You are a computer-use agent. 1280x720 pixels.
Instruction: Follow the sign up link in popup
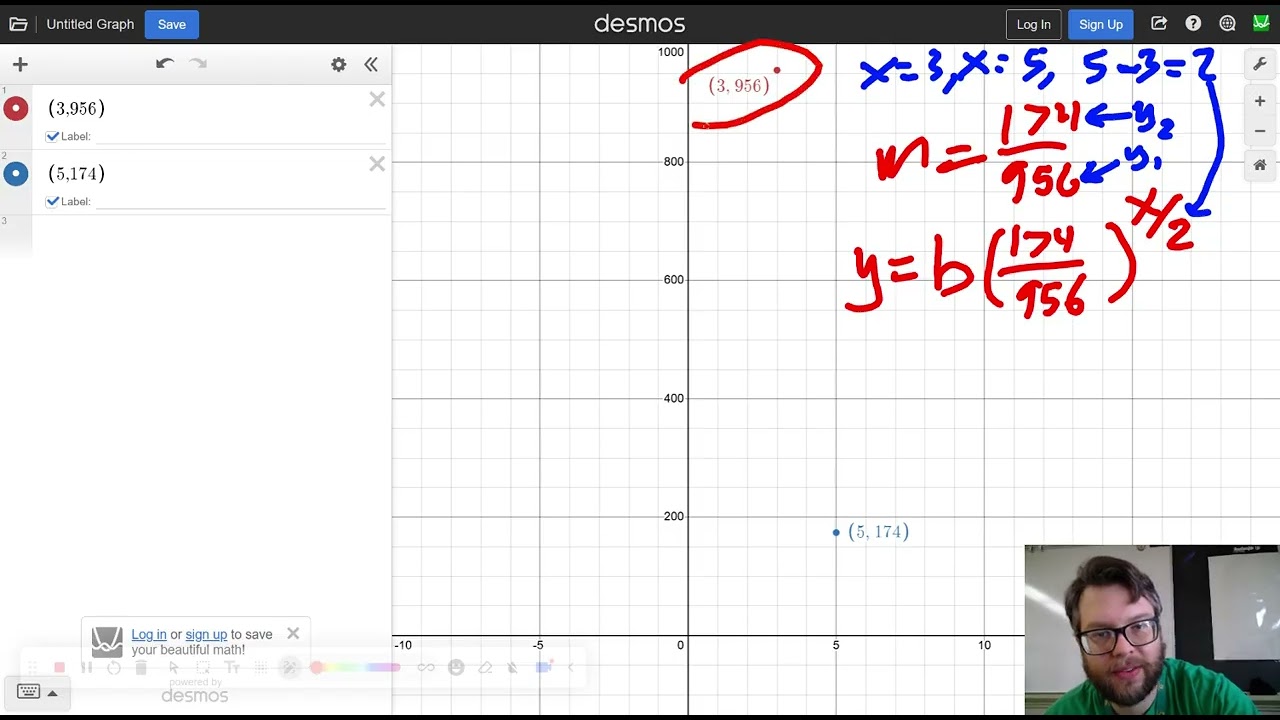point(206,634)
